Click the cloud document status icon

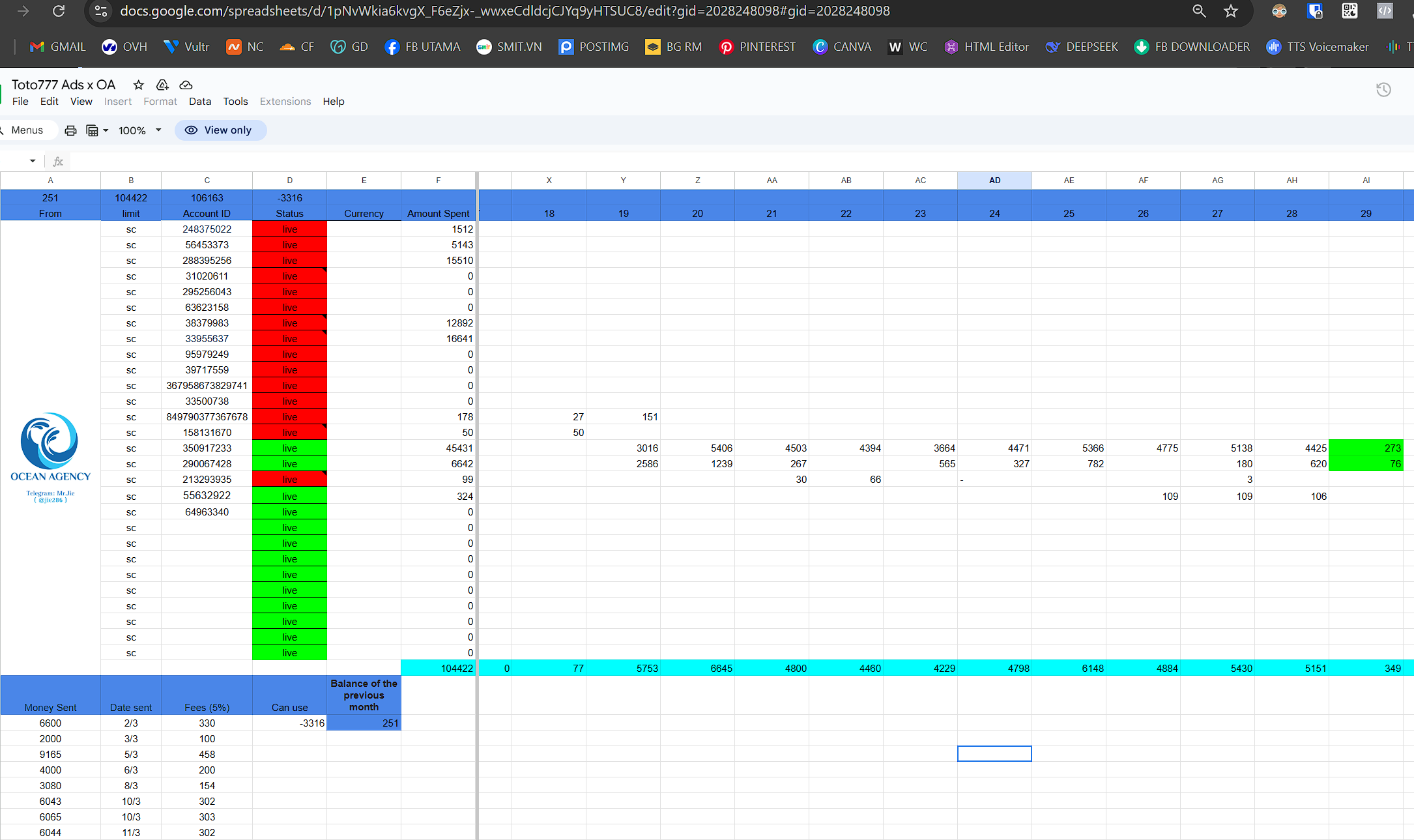[186, 85]
